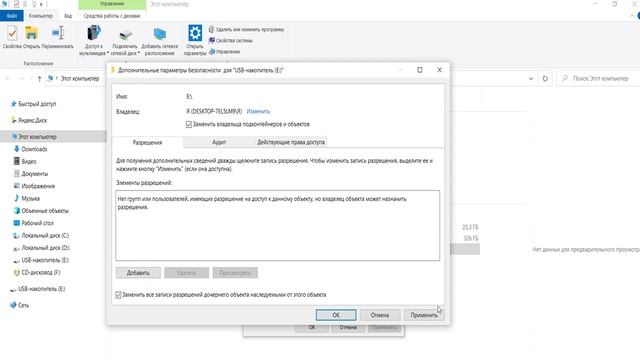Click OK in security settings dialog

336,315
